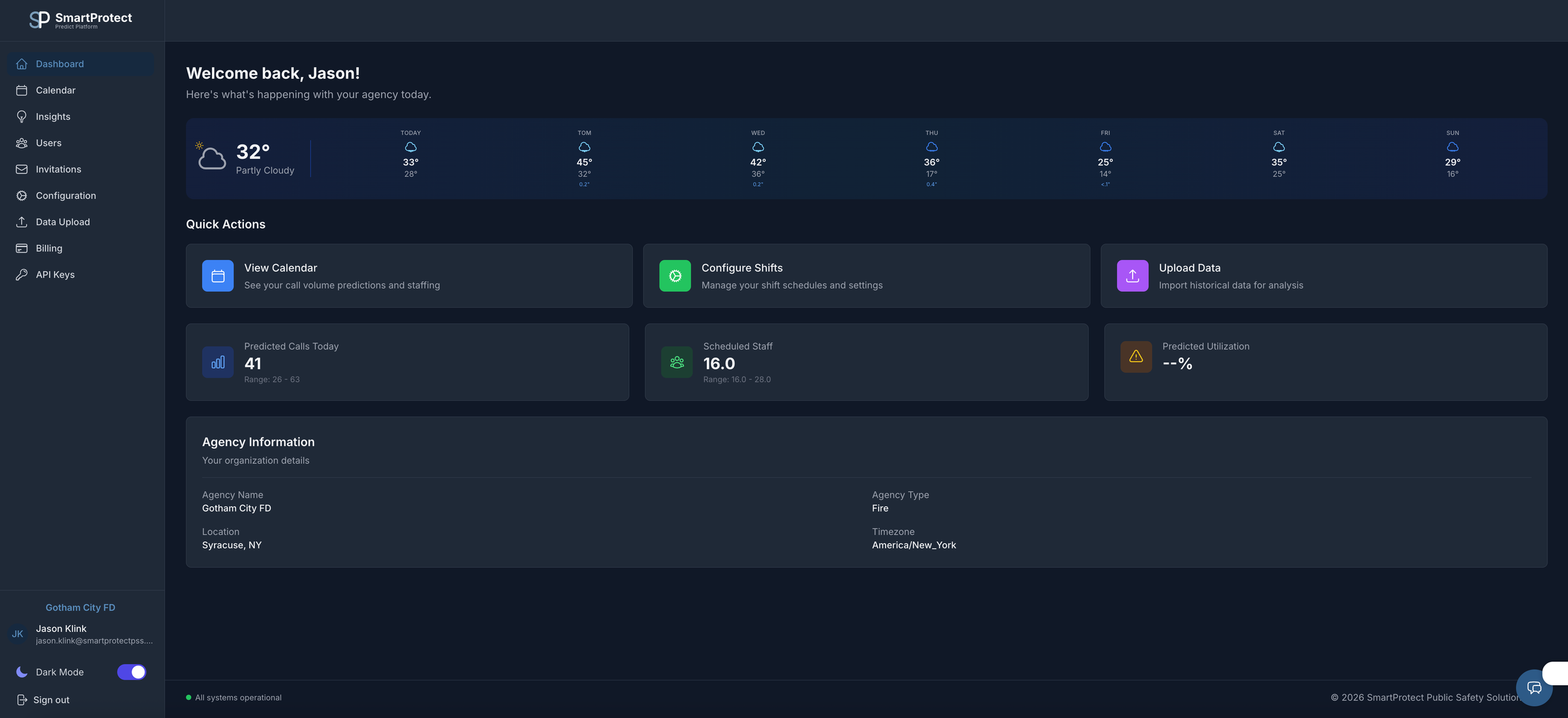The image size is (1568, 718).
Task: Select the Users icon in the sidebar
Action: tap(22, 142)
